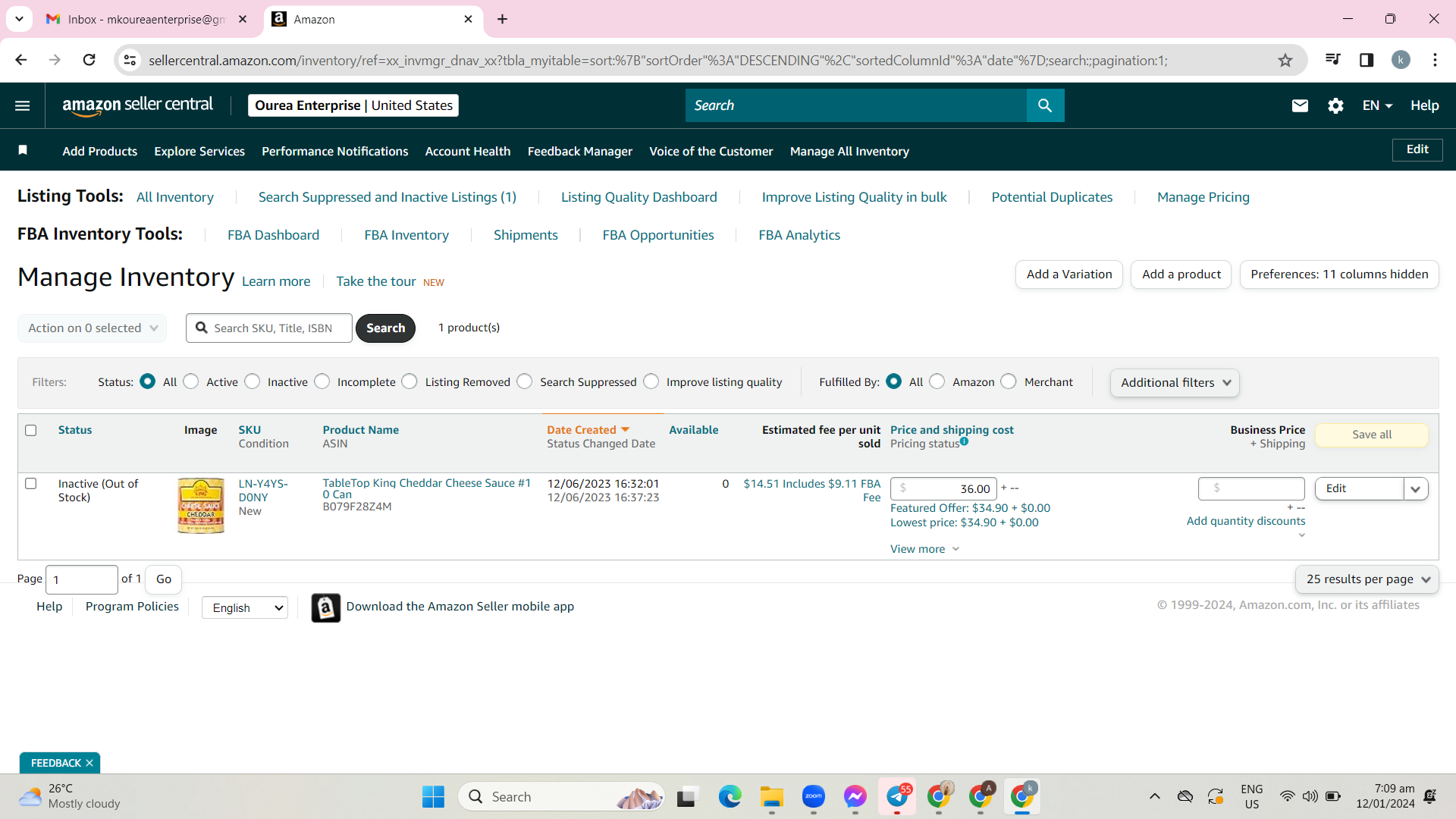Viewport: 1456px width, 819px height.
Task: Click Add a product button
Action: [x=1181, y=275]
